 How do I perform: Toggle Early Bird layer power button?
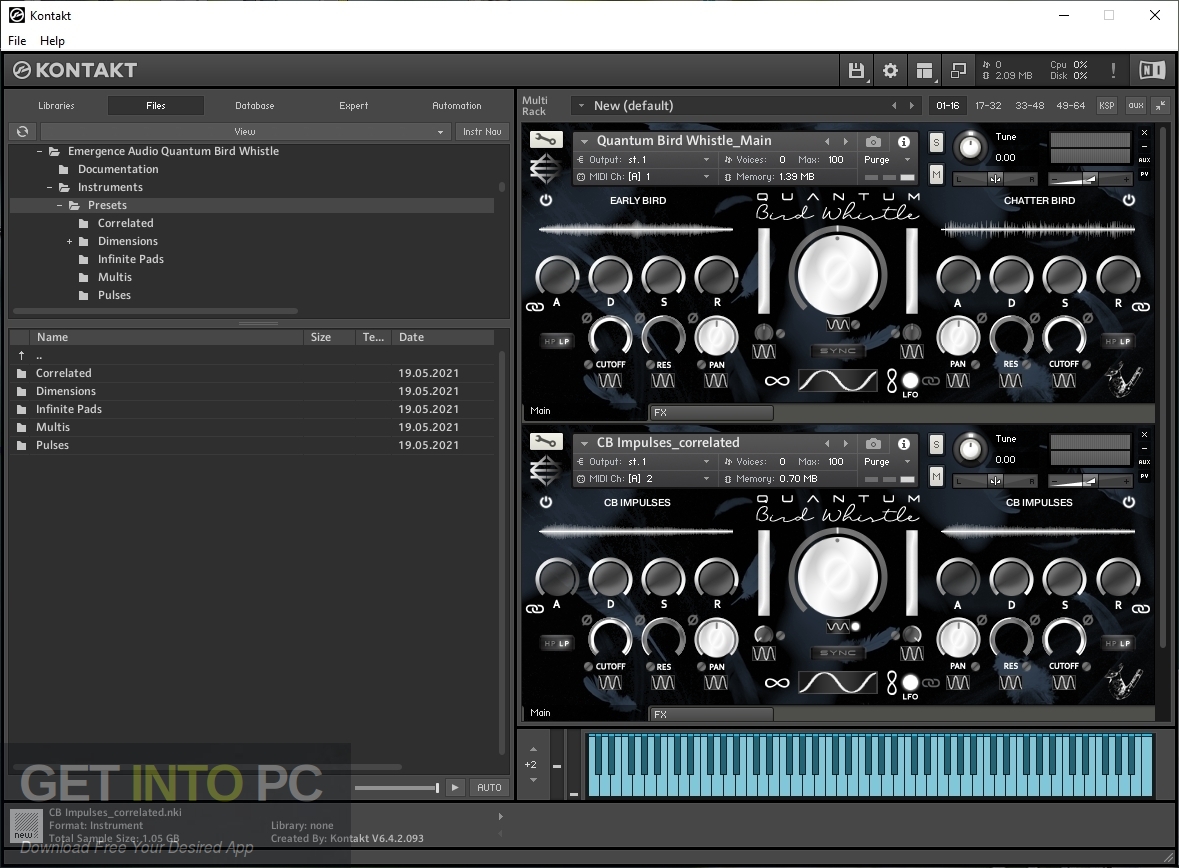tap(546, 200)
